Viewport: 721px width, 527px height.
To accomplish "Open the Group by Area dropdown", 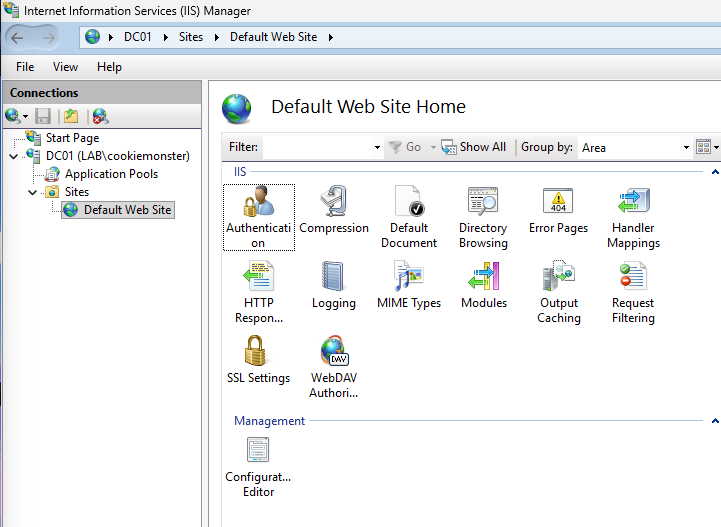I will [635, 147].
